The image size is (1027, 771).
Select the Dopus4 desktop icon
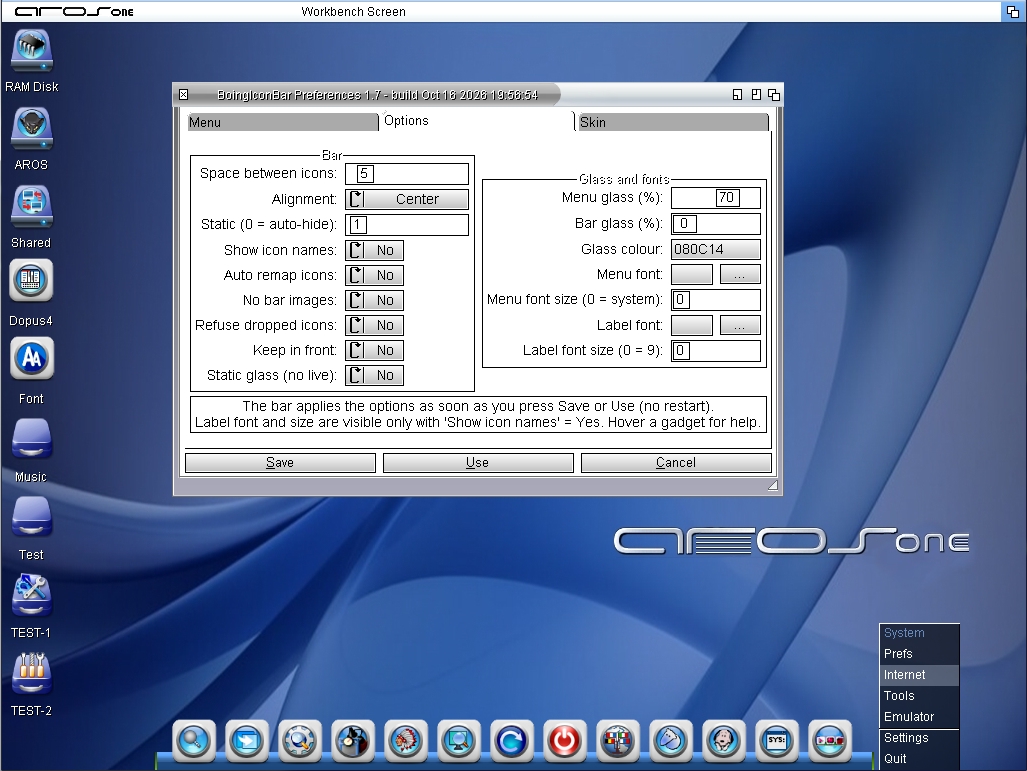click(x=31, y=294)
